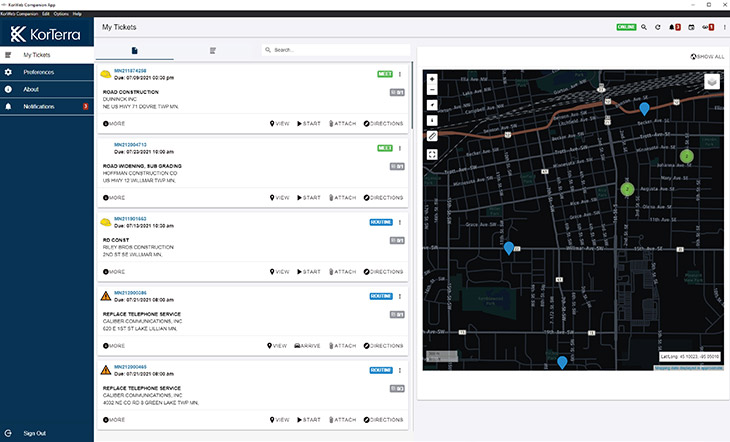
Task: Open the calendar icon in the header
Action: point(691,27)
